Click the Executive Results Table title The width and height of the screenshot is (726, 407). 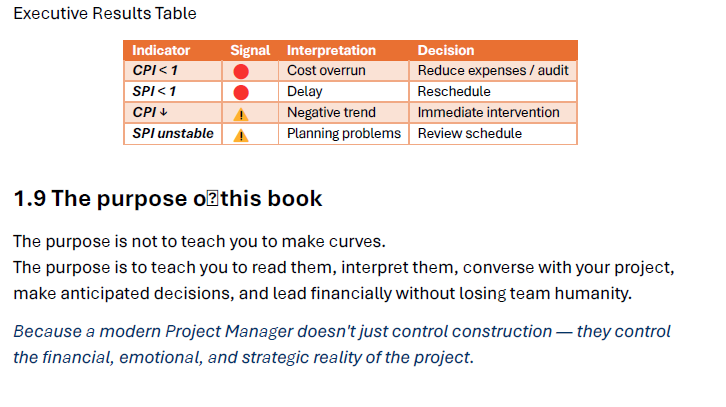[x=105, y=13]
